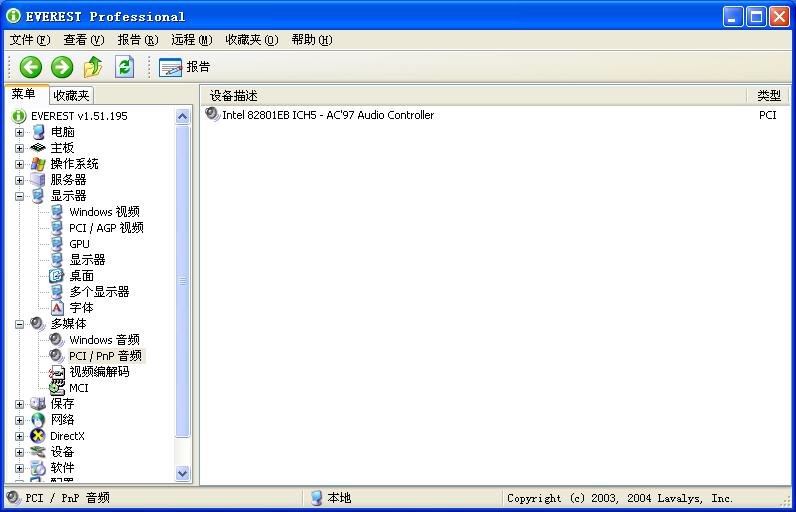The image size is (796, 512).
Task: Close the EVEREST Professional window
Action: [779, 17]
